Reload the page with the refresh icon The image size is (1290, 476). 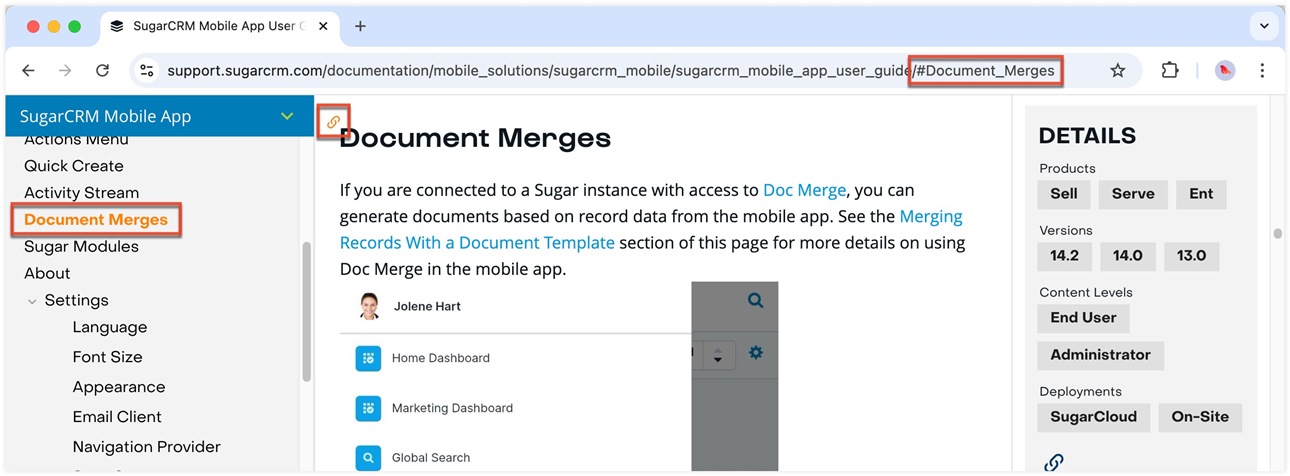(x=102, y=71)
